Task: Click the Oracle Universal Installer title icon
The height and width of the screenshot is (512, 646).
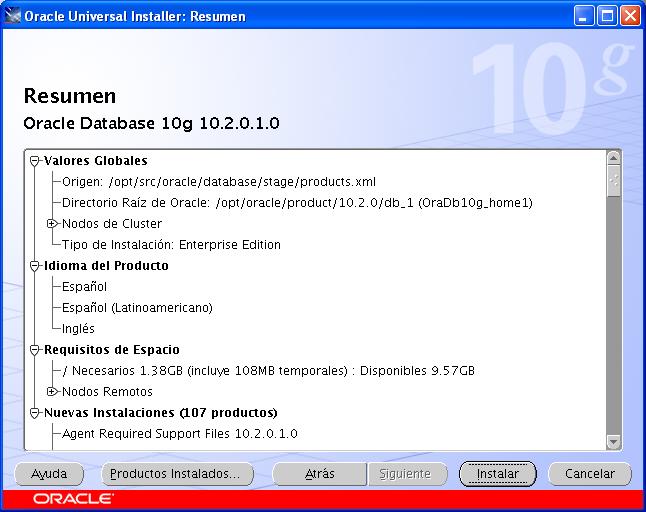Action: (x=12, y=16)
